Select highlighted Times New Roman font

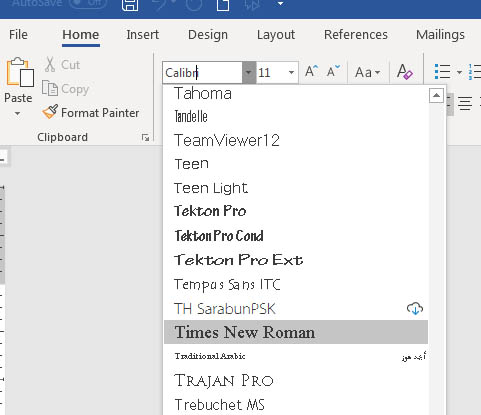[296, 332]
